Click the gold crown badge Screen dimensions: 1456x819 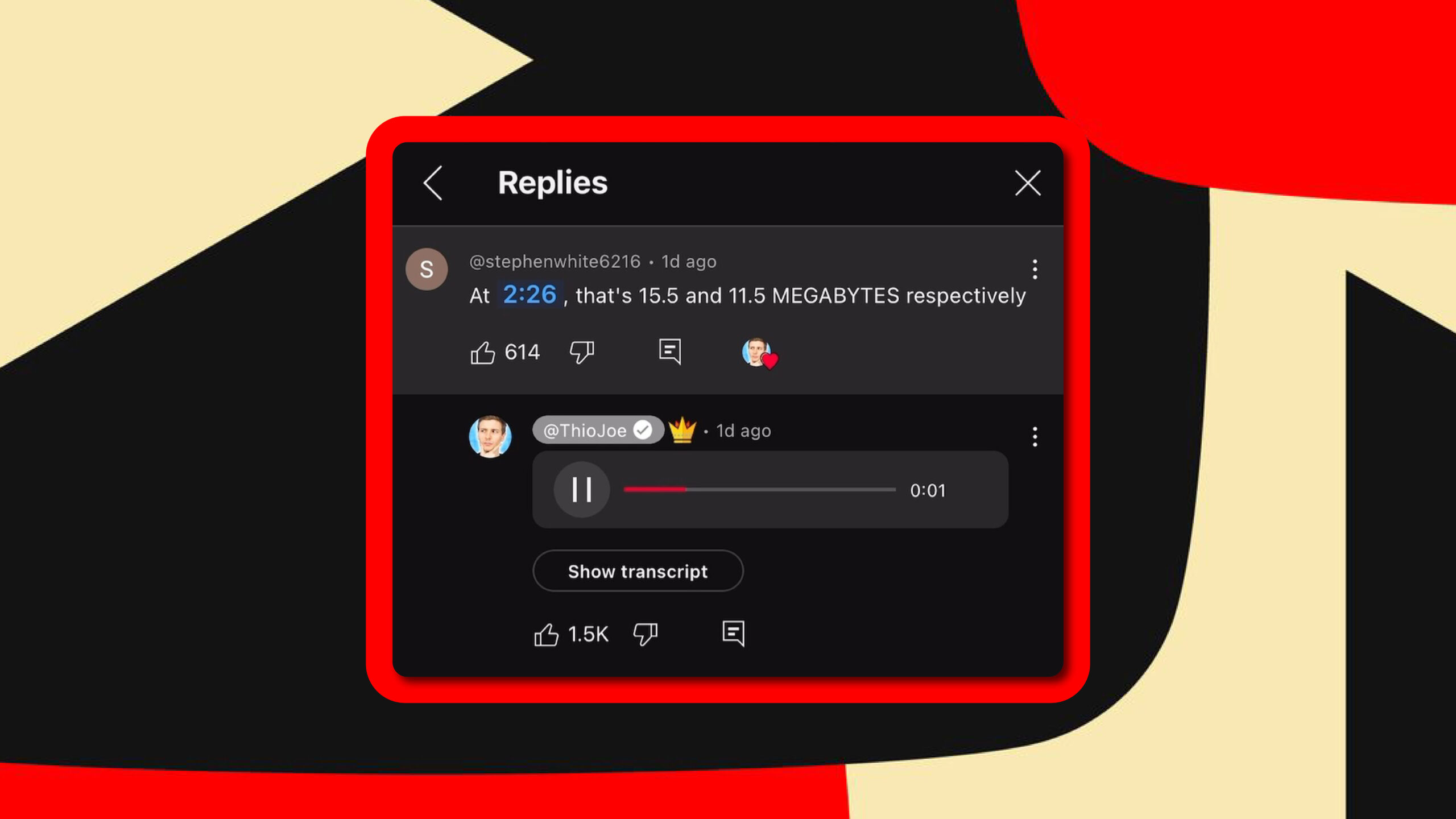click(682, 430)
